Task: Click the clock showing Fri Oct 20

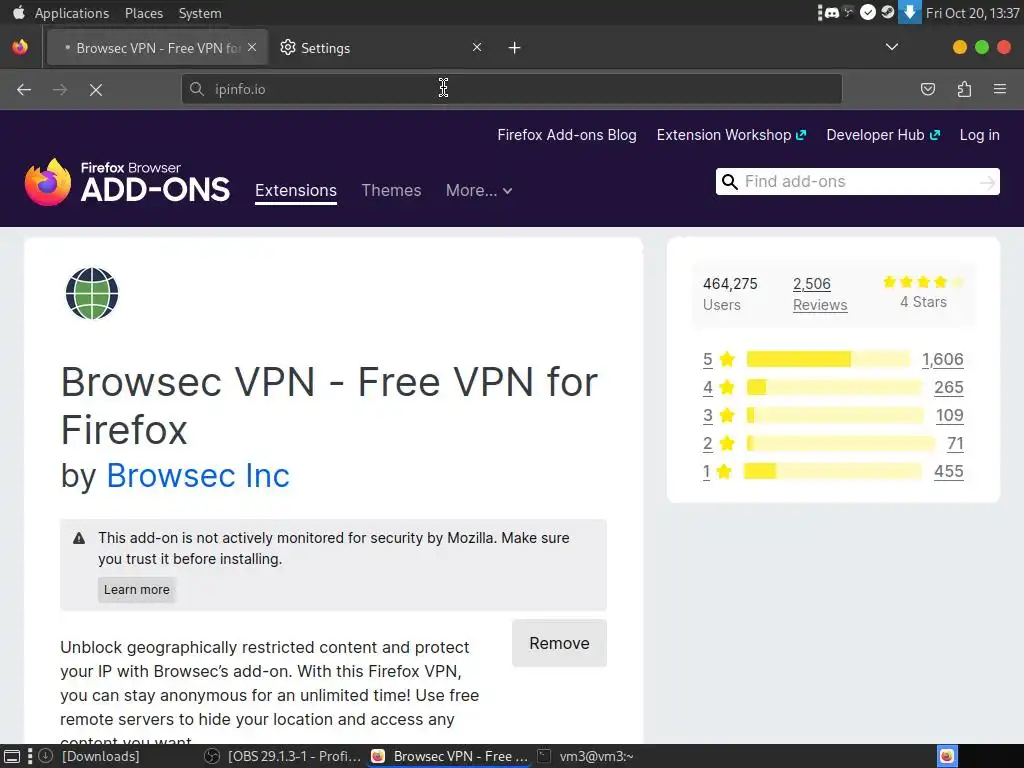Action: click(x=972, y=13)
